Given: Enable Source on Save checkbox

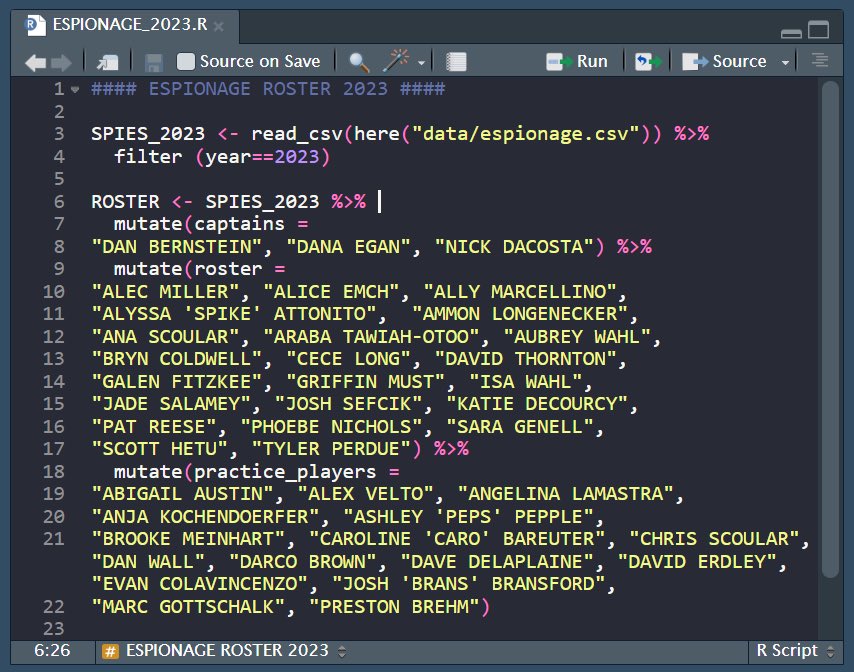Looking at the screenshot, I should pos(186,62).
